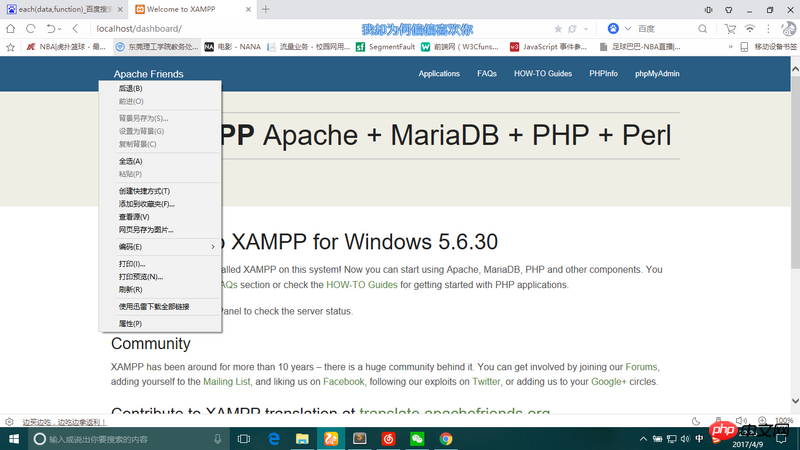The height and width of the screenshot is (450, 800).
Task: Open bookmarks star icon on bookmarks bar
Action: point(10,47)
